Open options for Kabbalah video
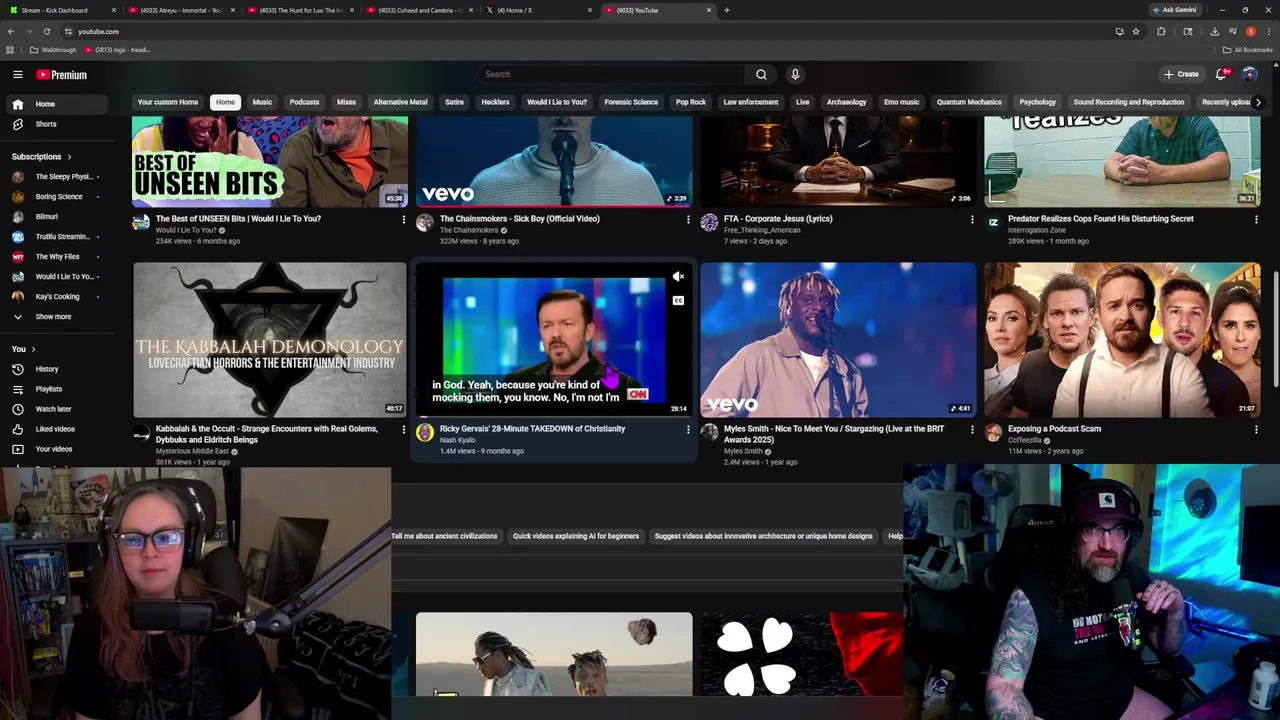The height and width of the screenshot is (720, 1280). tap(404, 429)
